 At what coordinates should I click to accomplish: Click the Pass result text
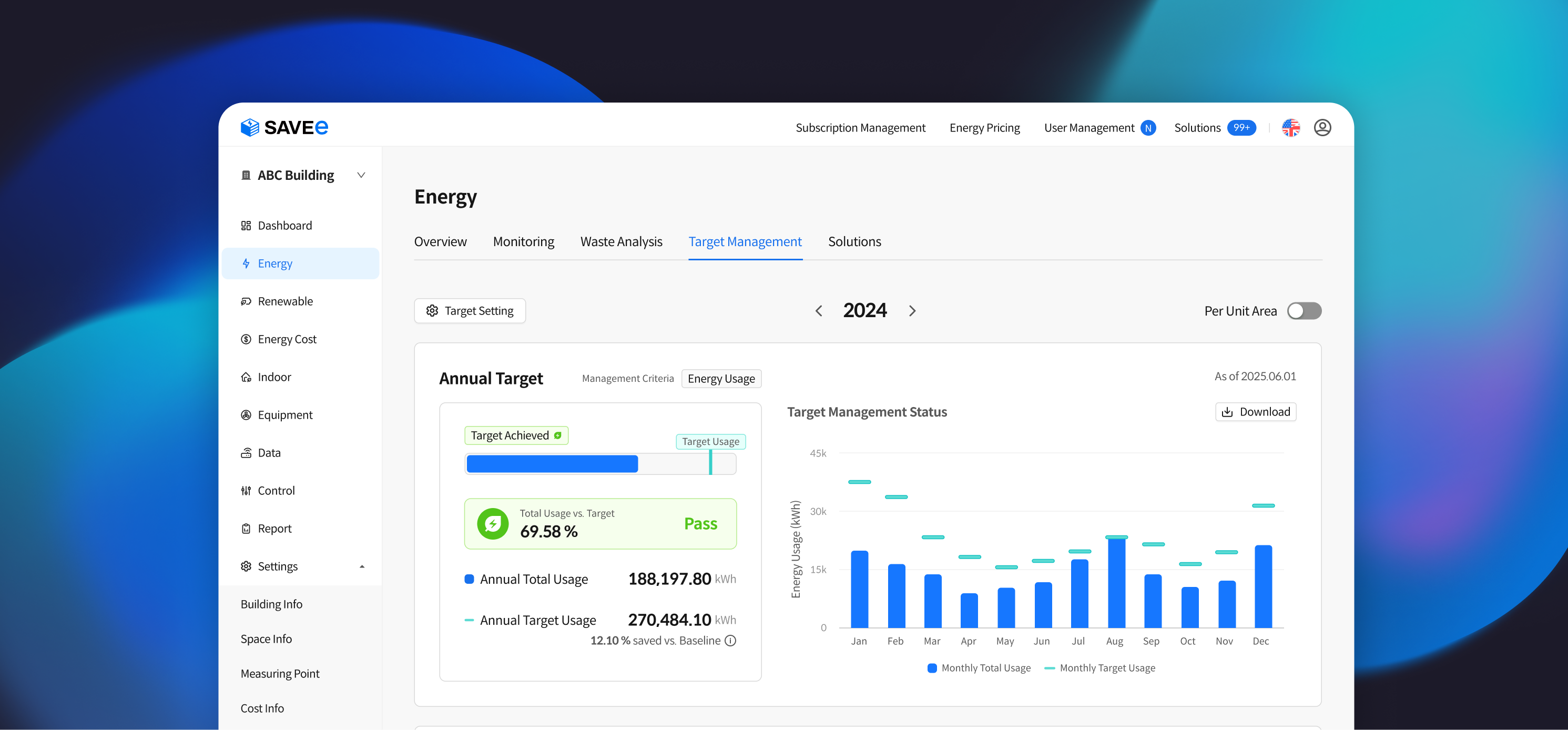point(700,524)
